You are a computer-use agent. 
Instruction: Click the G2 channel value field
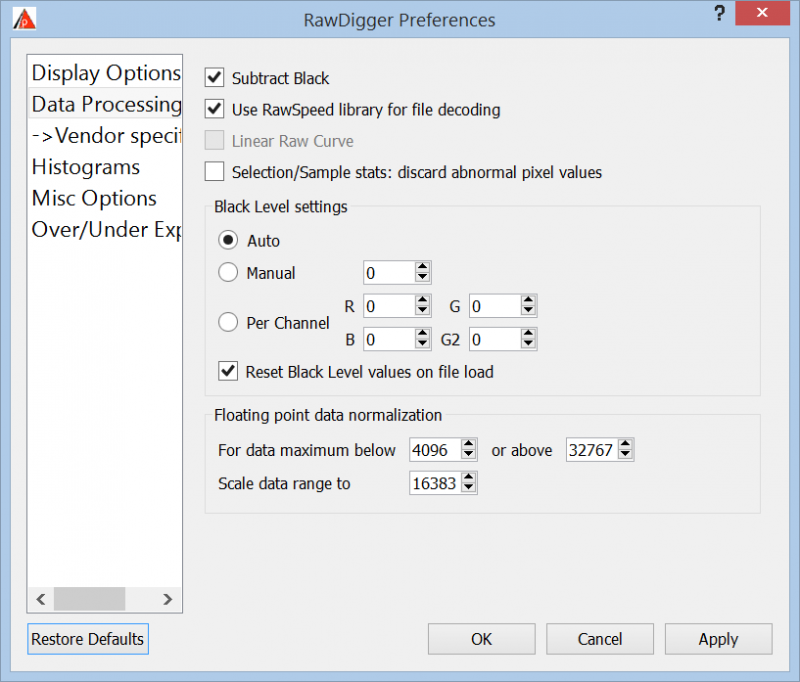click(x=495, y=339)
